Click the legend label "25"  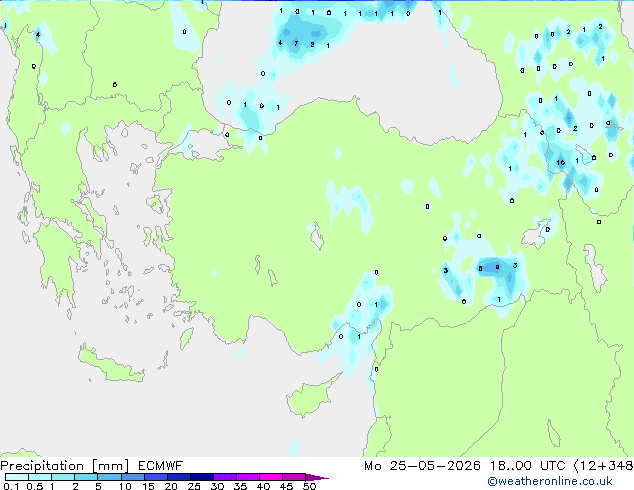[x=194, y=486]
